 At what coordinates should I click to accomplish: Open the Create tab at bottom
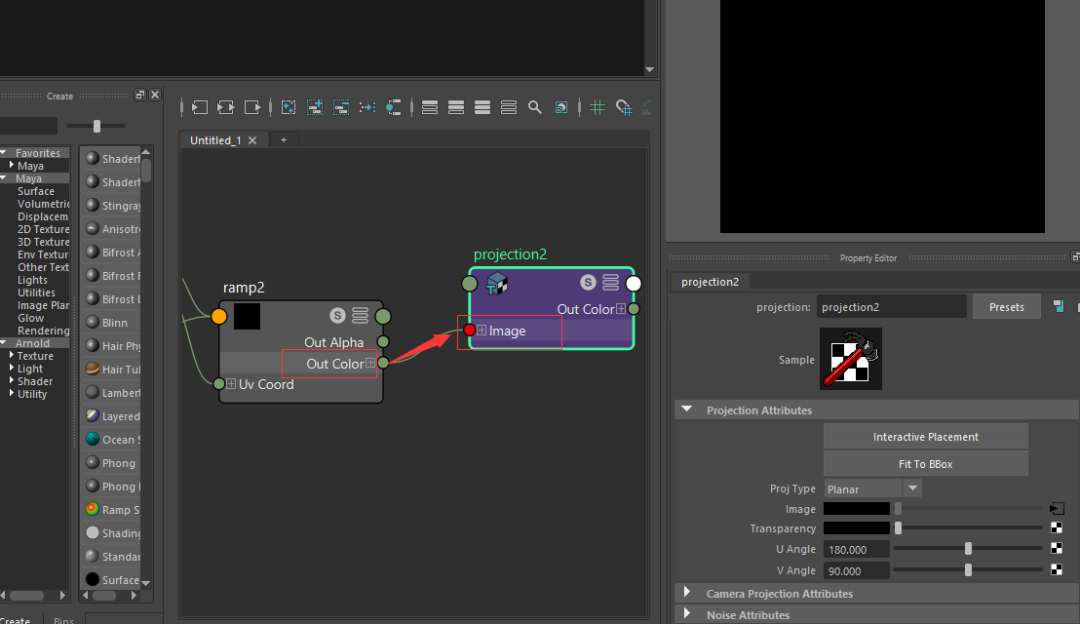pos(15,620)
